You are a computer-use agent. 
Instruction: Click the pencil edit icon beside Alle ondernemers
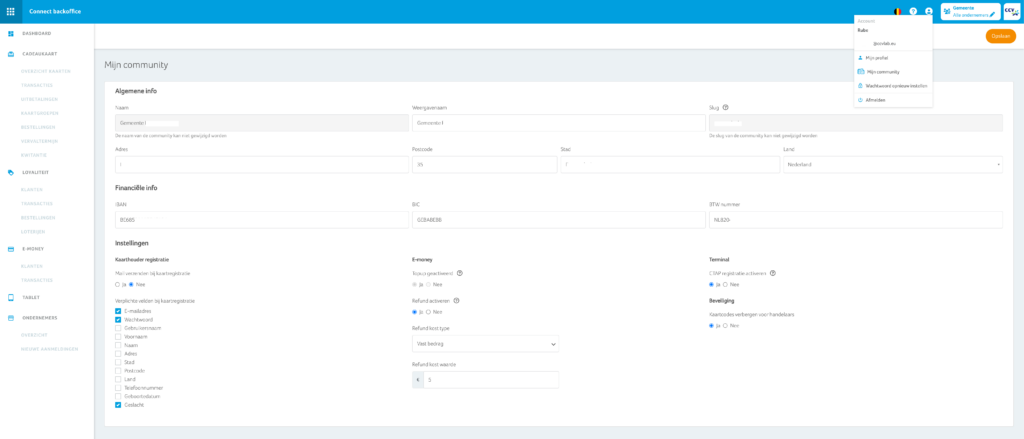coord(993,14)
